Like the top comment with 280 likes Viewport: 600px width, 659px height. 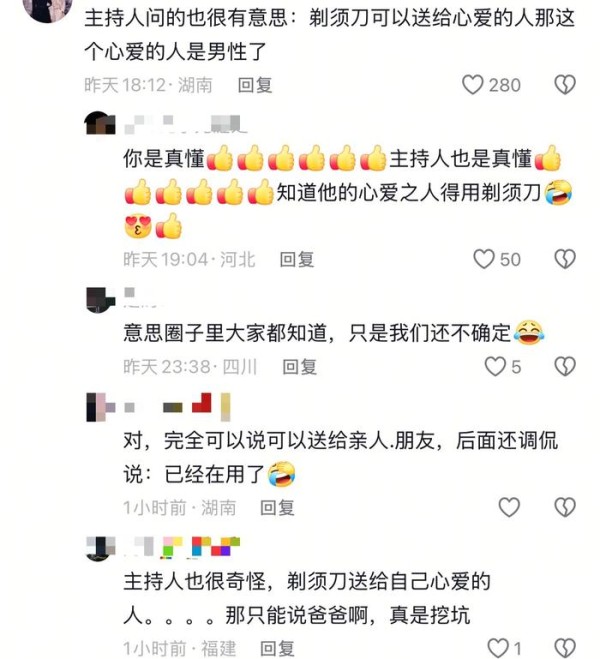tap(473, 84)
